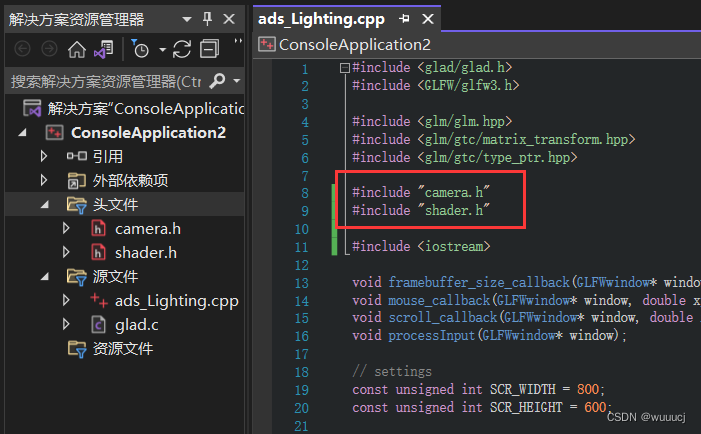Collapse the ConsoleApplication2 project node

[22, 133]
